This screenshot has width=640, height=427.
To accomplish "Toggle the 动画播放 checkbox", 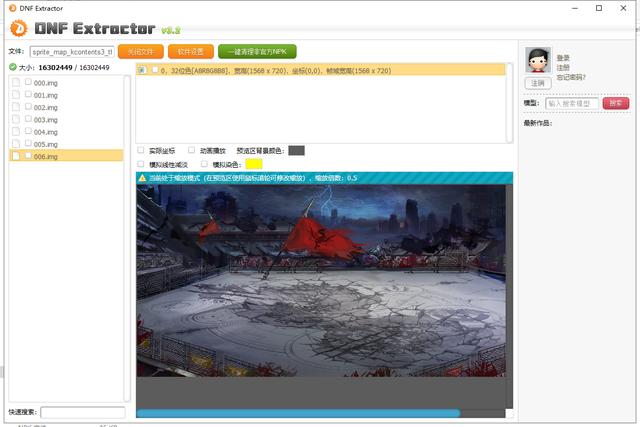I will coord(192,150).
